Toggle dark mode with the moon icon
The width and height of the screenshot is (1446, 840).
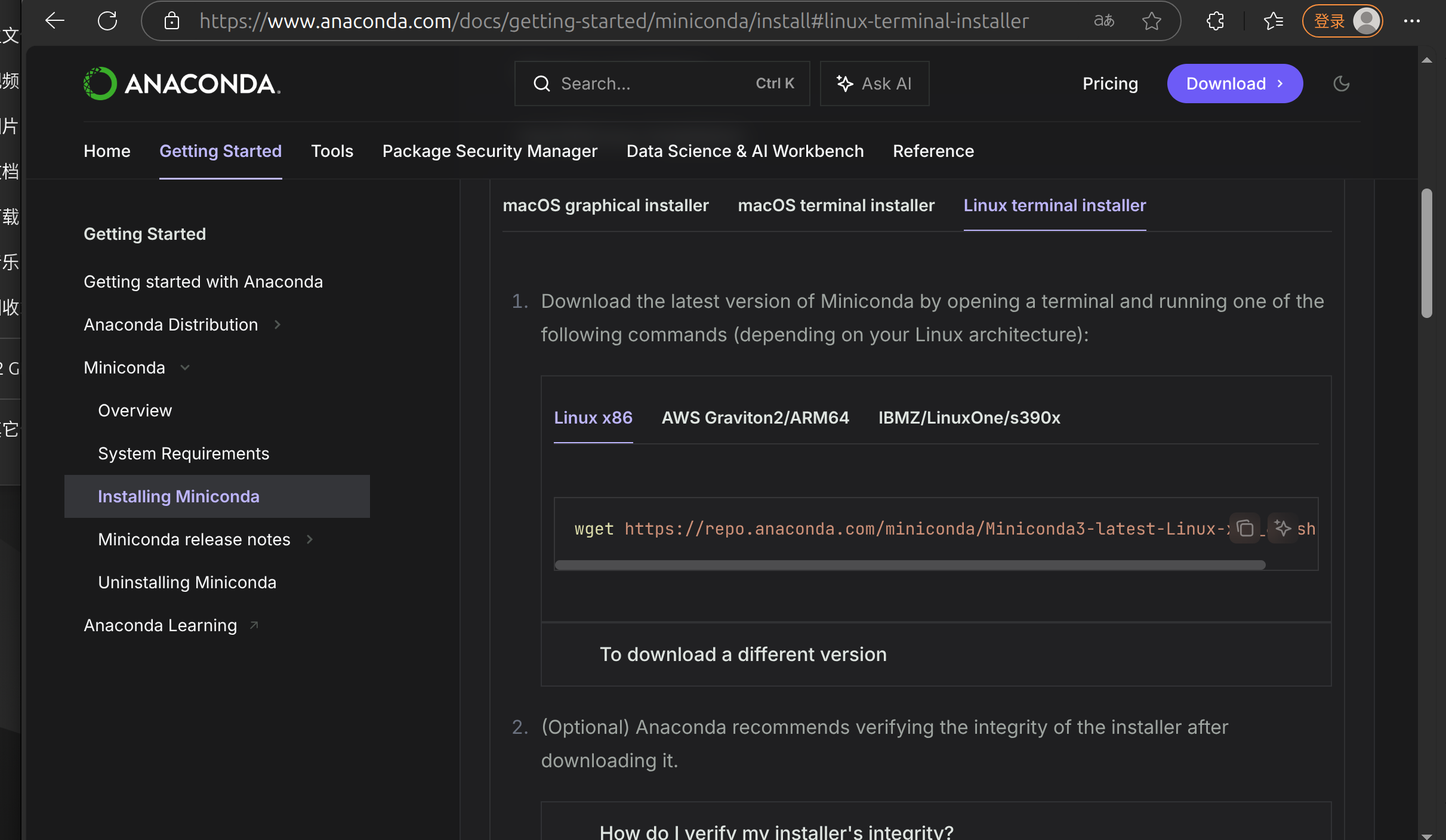coord(1341,84)
